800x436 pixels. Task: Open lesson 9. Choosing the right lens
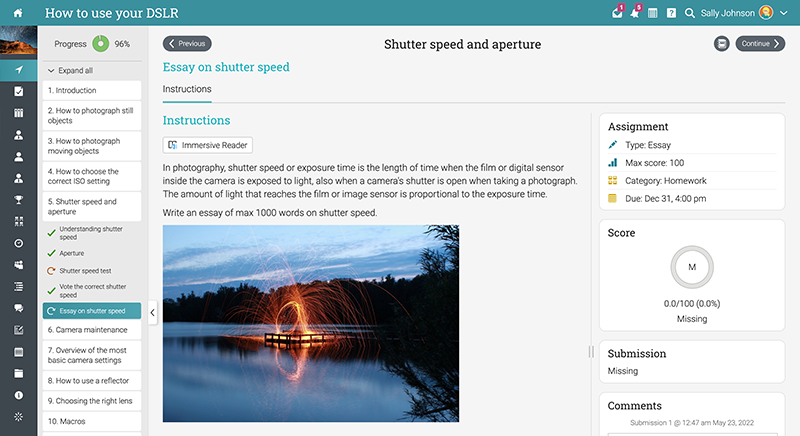point(92,401)
